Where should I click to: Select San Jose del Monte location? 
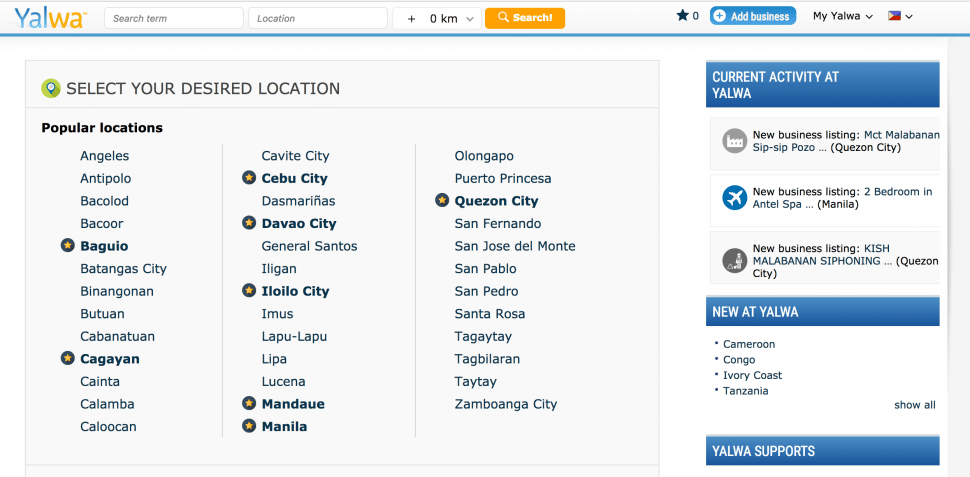pyautogui.click(x=515, y=246)
